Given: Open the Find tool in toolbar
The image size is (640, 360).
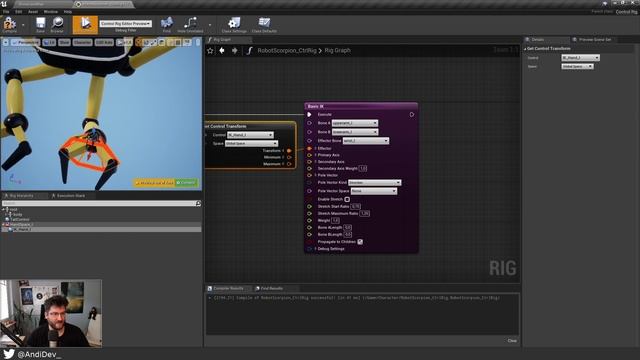Looking at the screenshot, I should 167,25.
